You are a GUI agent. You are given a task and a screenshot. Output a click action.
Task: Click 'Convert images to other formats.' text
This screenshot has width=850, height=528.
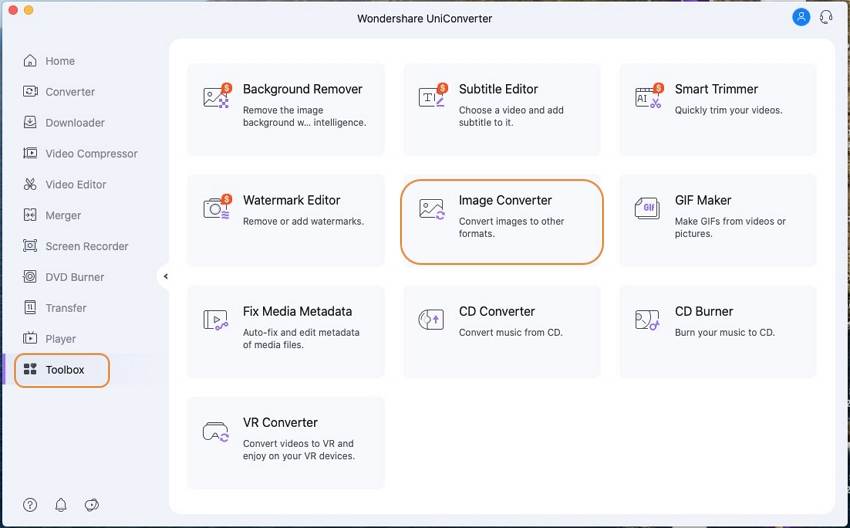pyautogui.click(x=512, y=228)
